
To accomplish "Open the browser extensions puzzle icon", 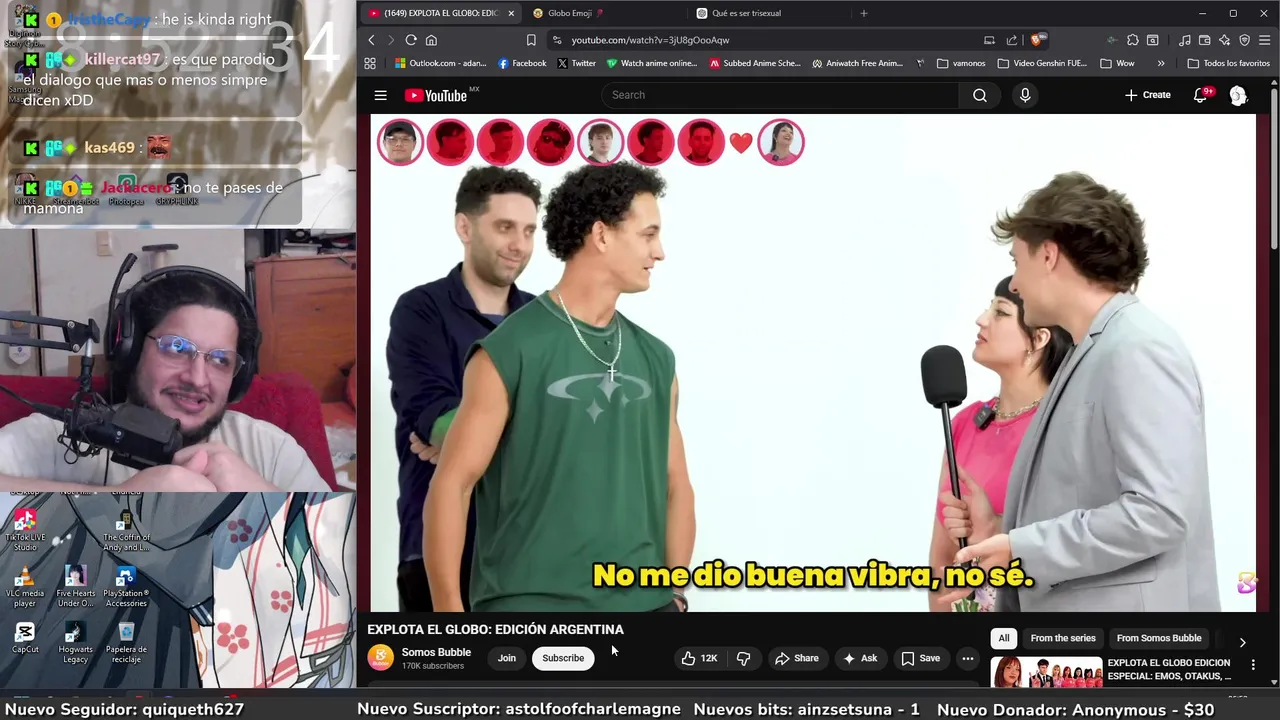I will pos(1132,40).
